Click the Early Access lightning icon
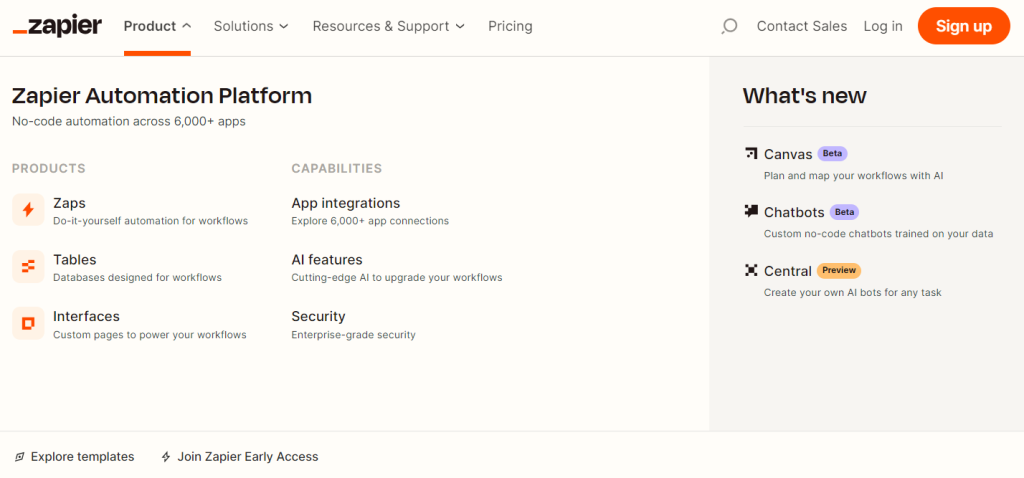Screen dimensions: 1024x478 167,457
